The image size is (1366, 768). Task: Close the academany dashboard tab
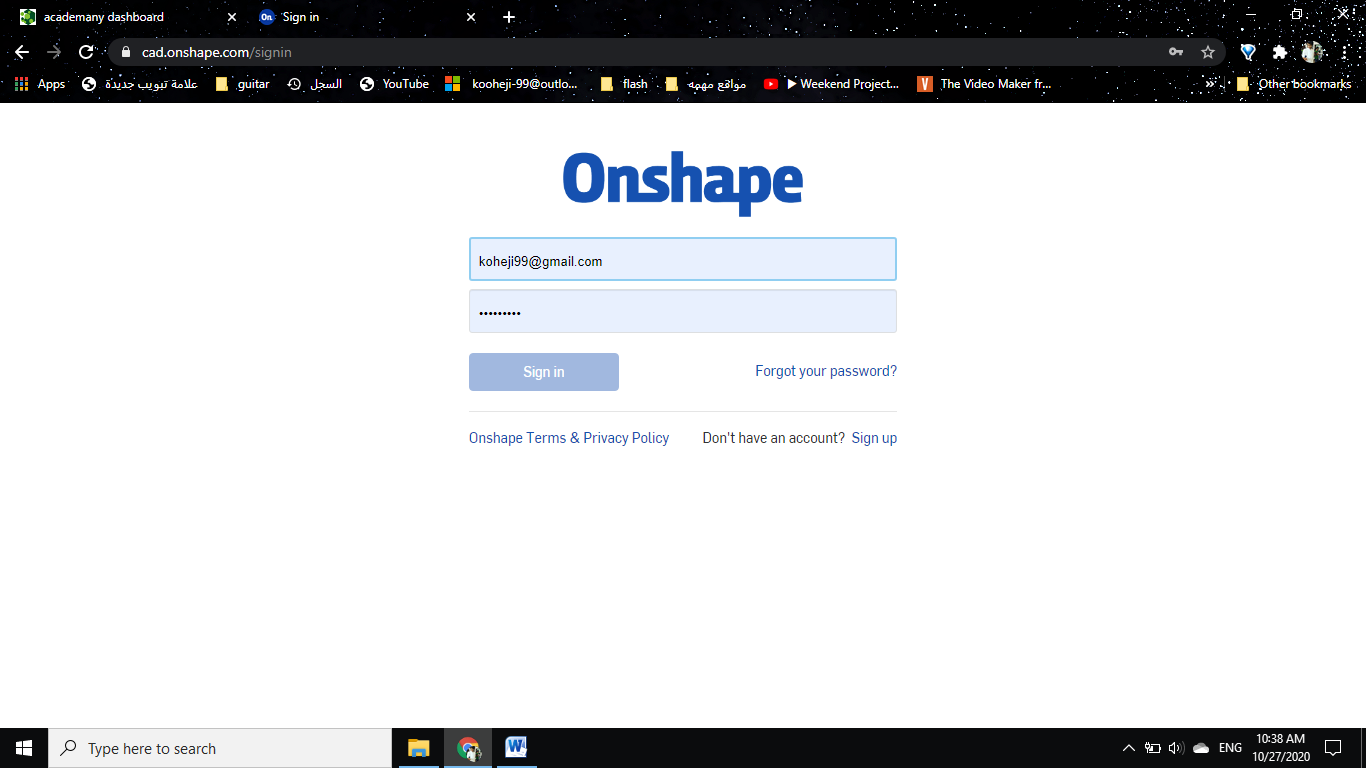coord(232,17)
